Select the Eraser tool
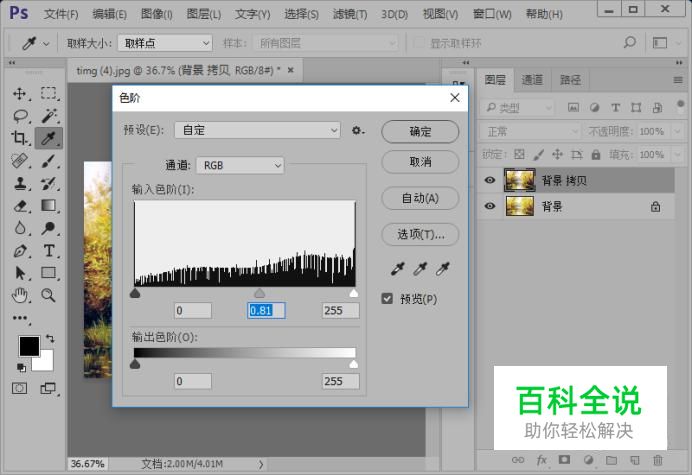Viewport: 692px width, 475px height. [x=20, y=206]
